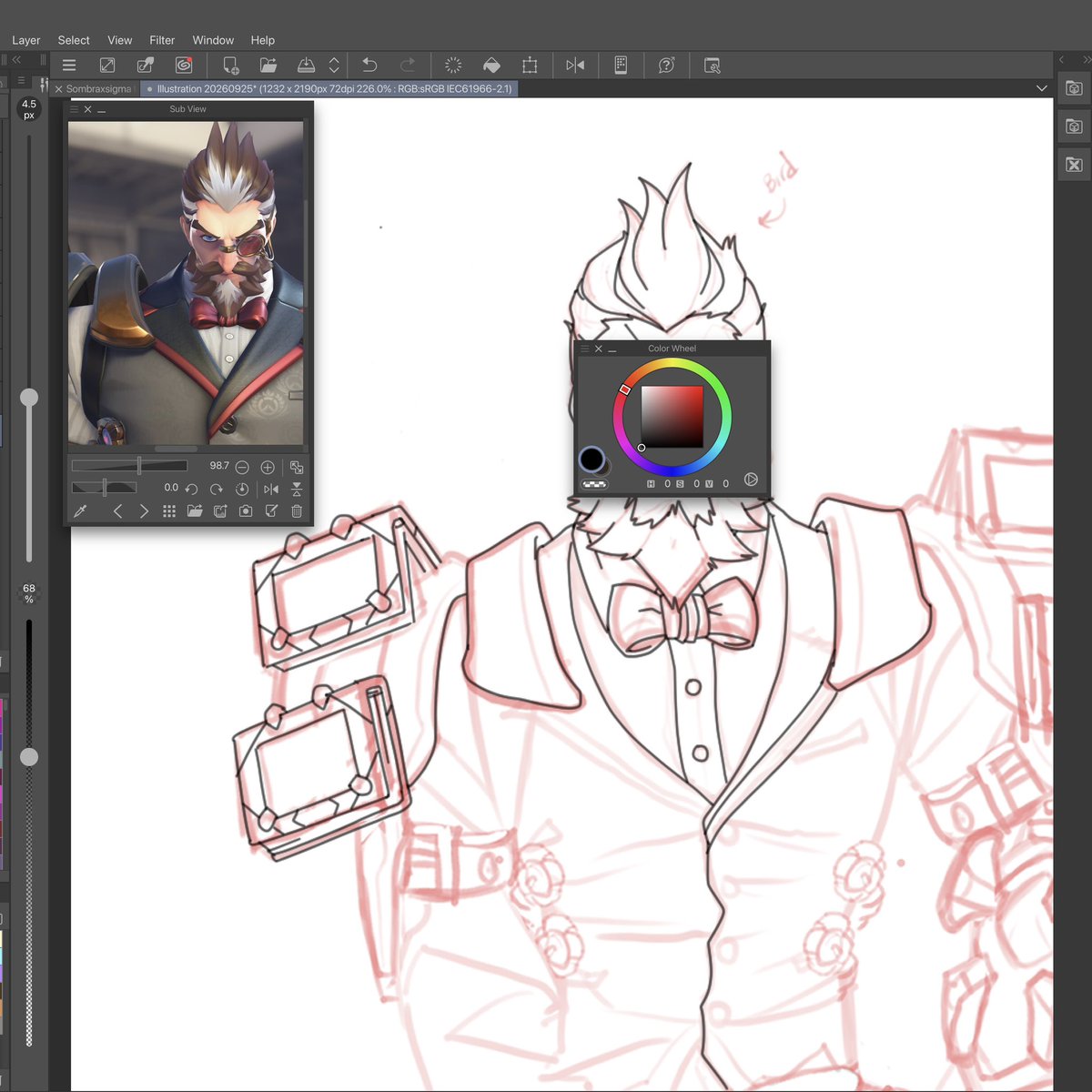Undo the last stroke
The width and height of the screenshot is (1092, 1092).
tap(369, 66)
